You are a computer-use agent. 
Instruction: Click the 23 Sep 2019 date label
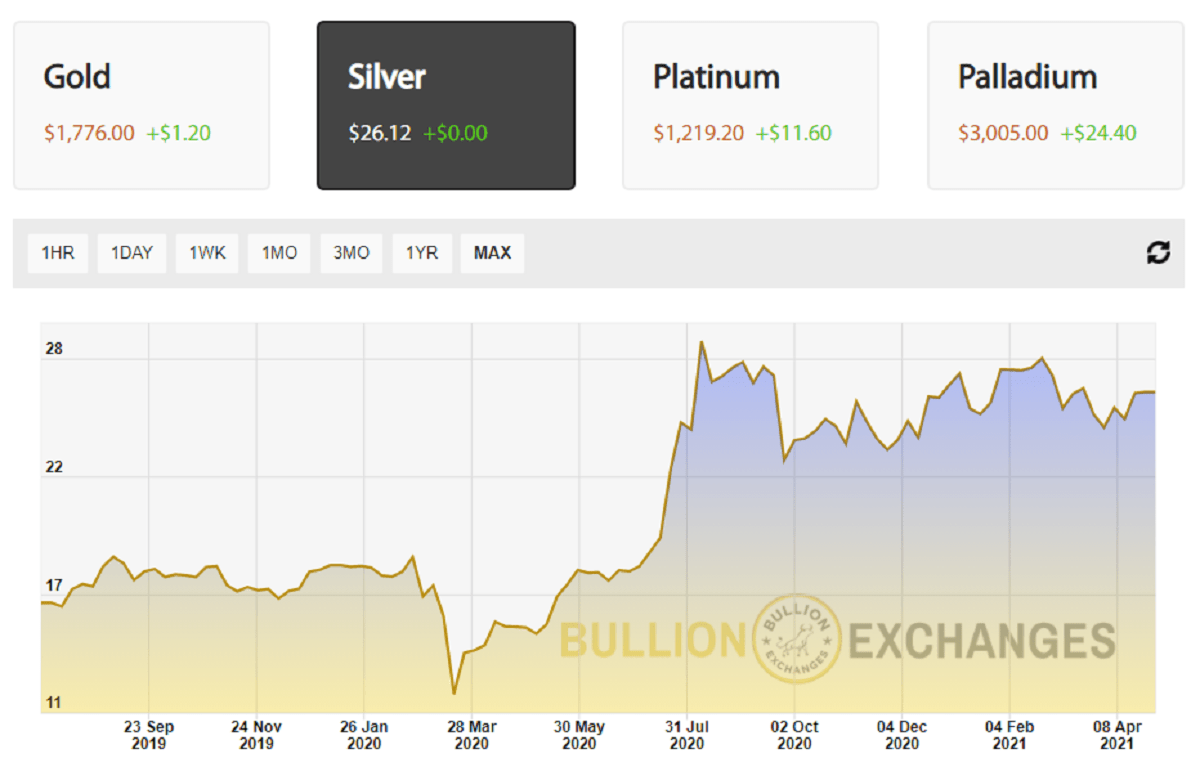(149, 735)
